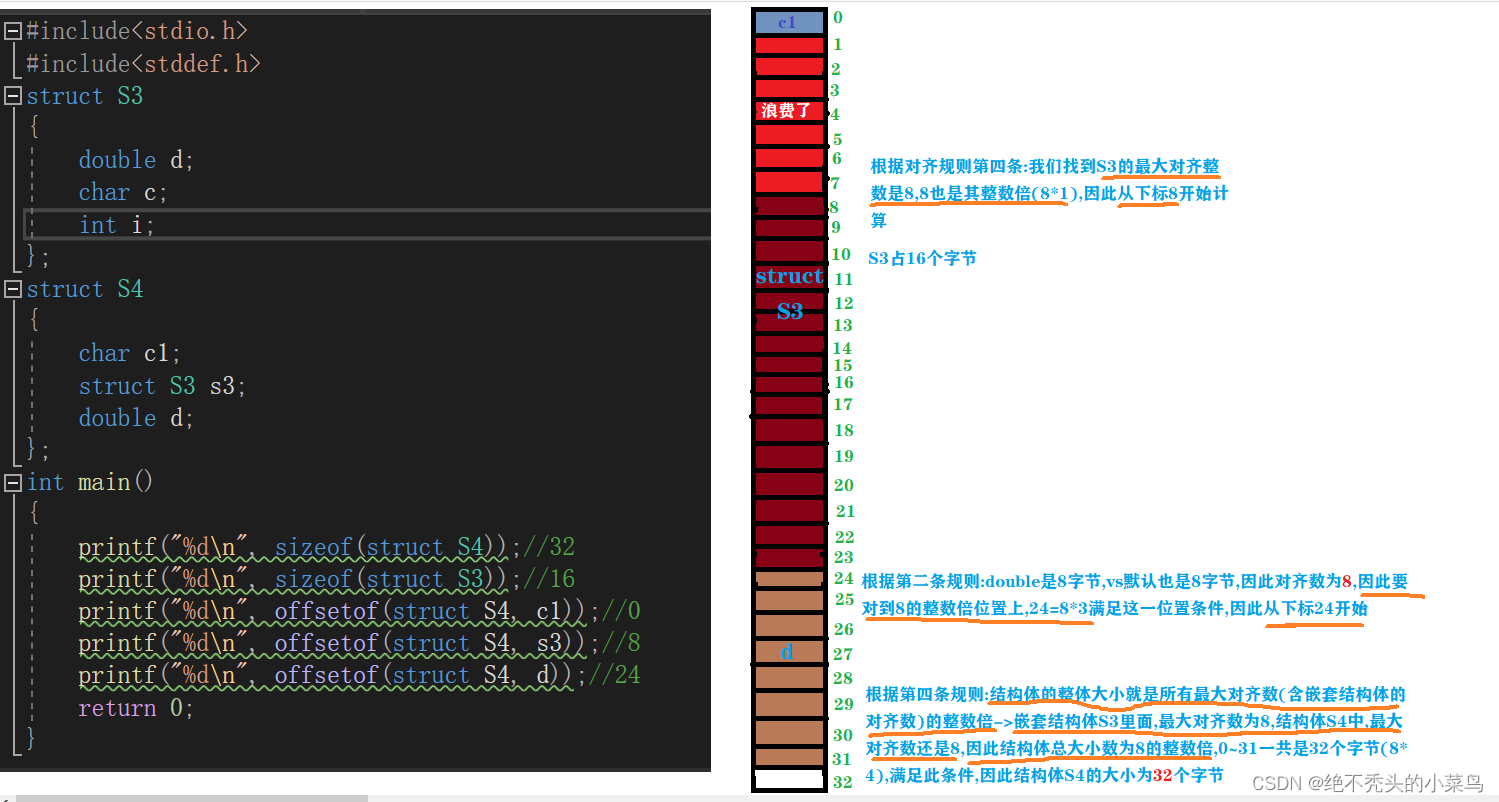Image resolution: width=1499 pixels, height=802 pixels.
Task: Click the 'char c1;' line in S4
Action: [130, 353]
